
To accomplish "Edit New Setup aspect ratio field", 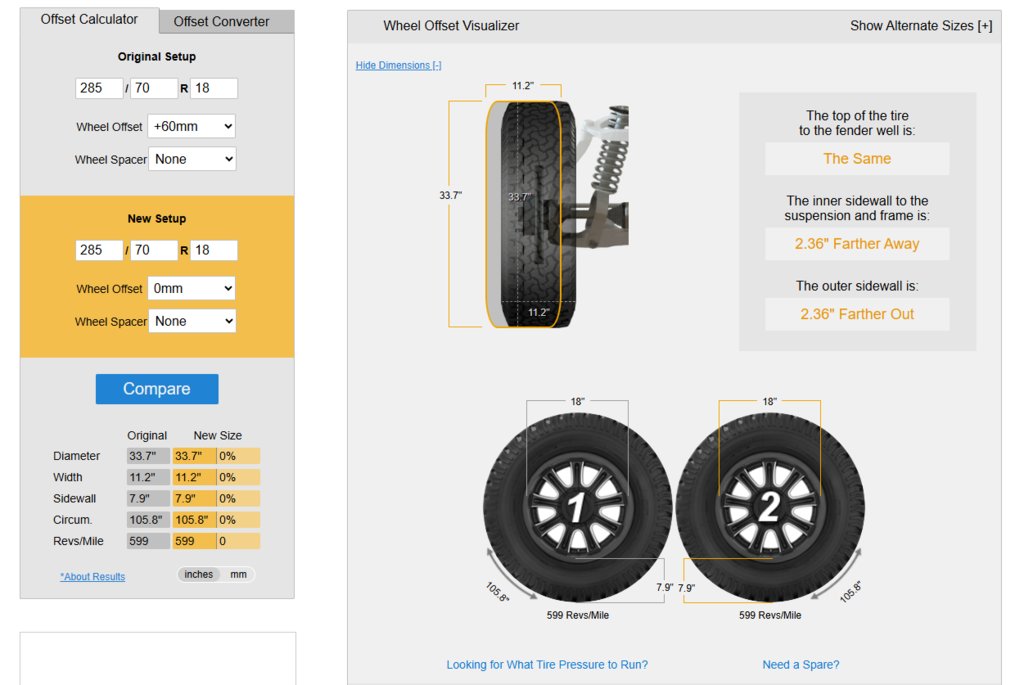I will (154, 250).
